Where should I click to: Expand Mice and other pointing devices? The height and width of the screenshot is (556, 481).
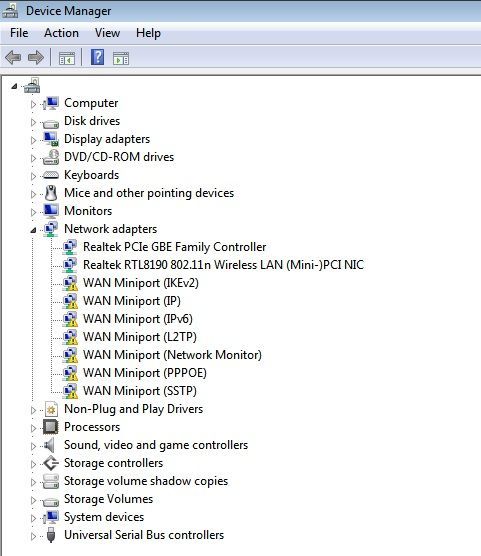(33, 194)
